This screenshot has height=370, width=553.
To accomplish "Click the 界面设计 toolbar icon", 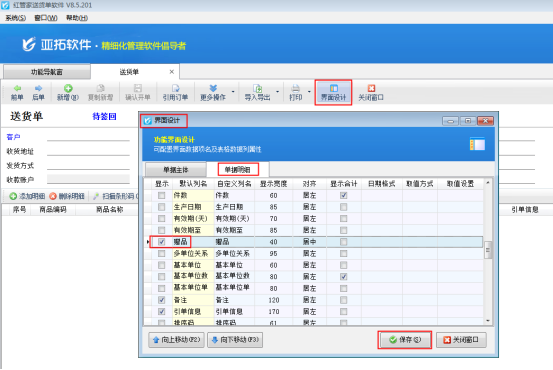I will tap(334, 88).
